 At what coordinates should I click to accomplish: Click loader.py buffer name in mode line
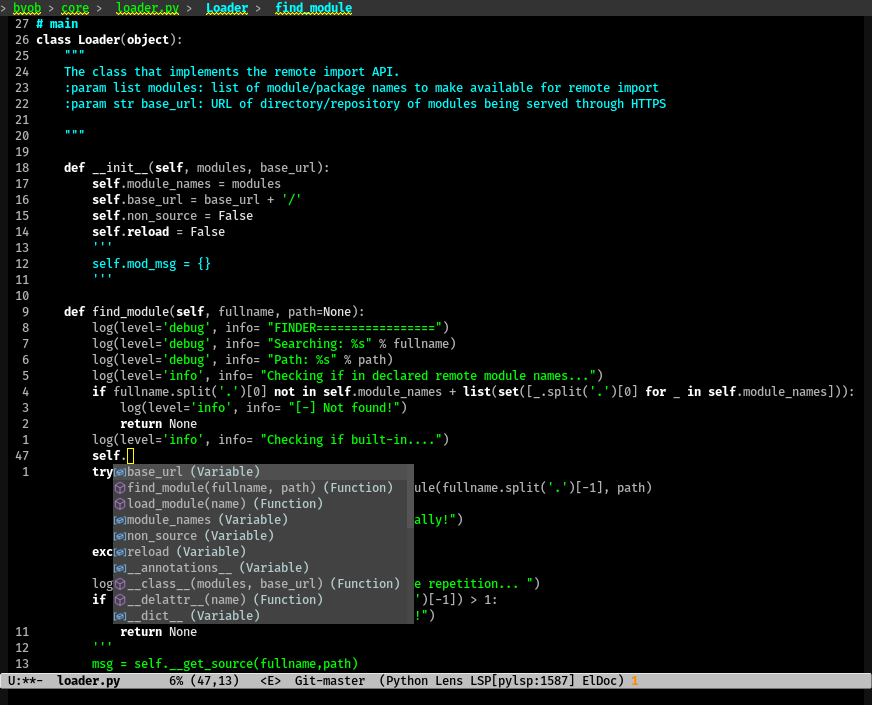tap(88, 681)
